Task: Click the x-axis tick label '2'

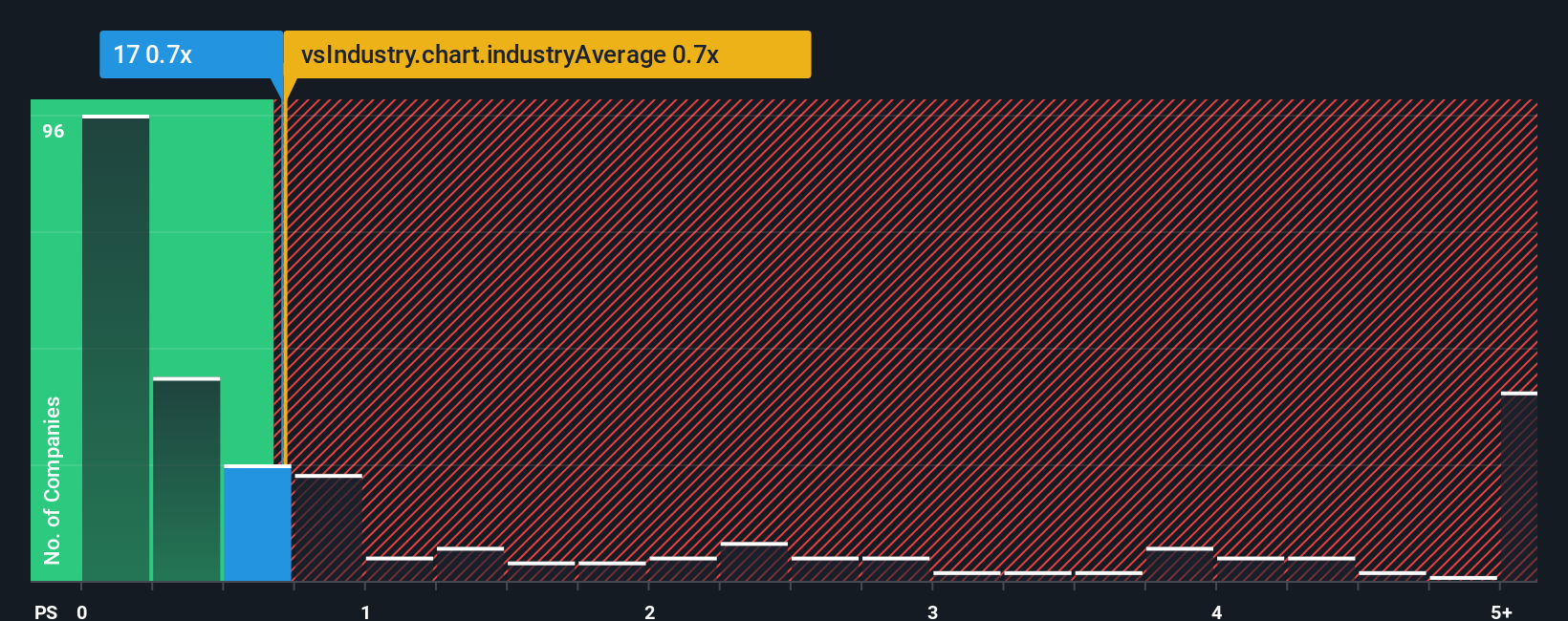Action: pyautogui.click(x=649, y=611)
